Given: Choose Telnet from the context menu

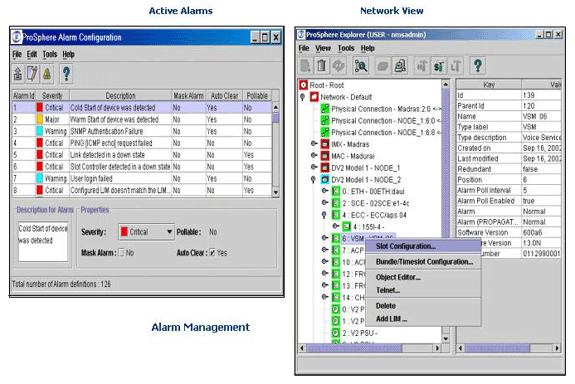Looking at the screenshot, I should (x=388, y=290).
